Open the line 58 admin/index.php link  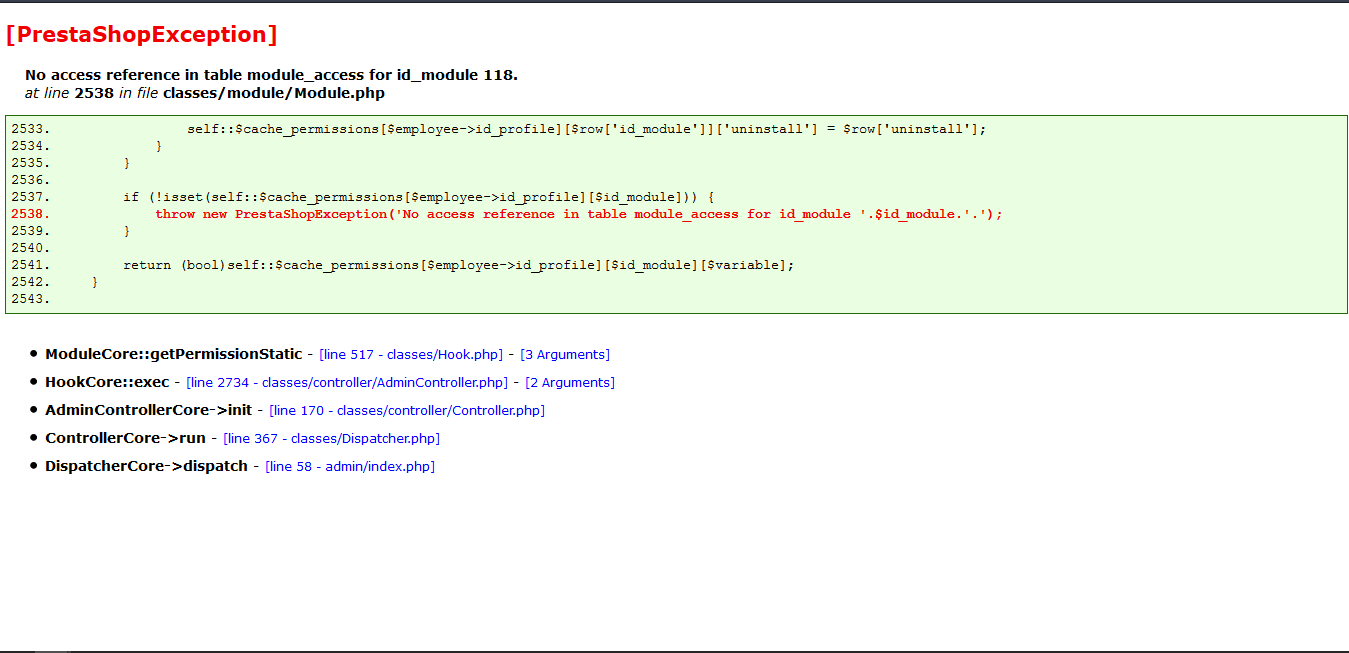pos(350,467)
